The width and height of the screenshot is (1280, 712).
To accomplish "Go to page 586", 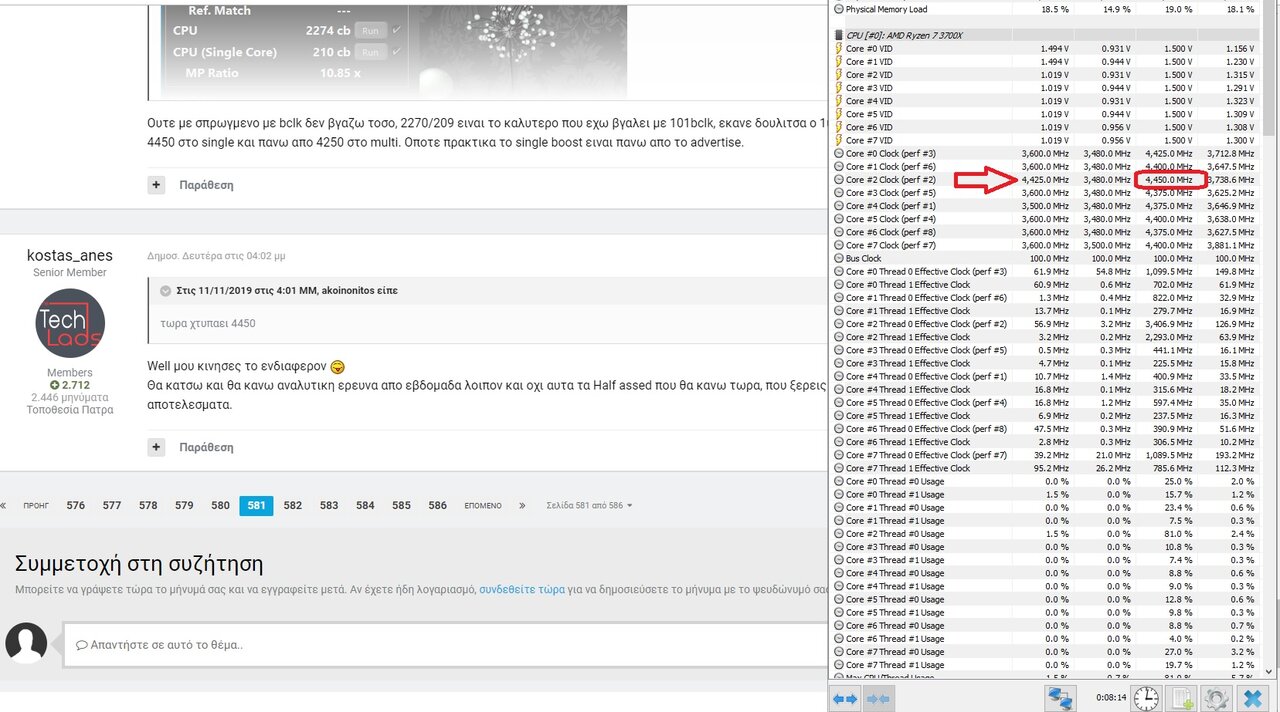I will point(438,506).
